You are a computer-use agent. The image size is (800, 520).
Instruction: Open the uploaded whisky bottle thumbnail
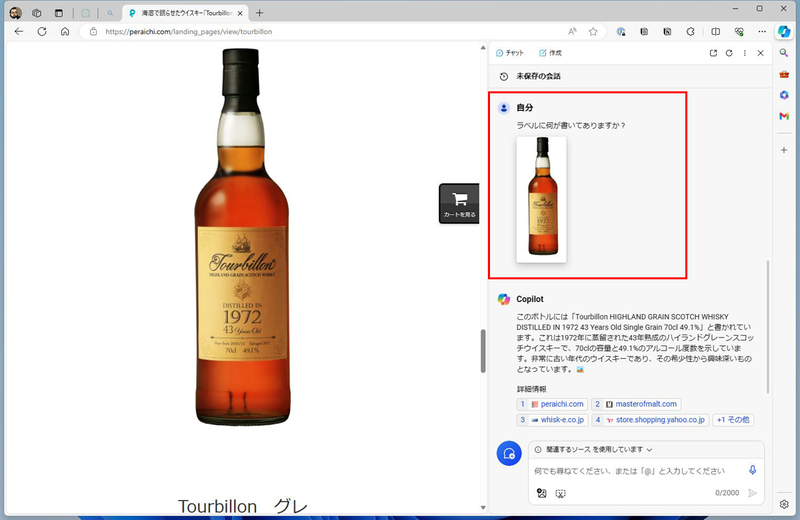[x=541, y=200]
